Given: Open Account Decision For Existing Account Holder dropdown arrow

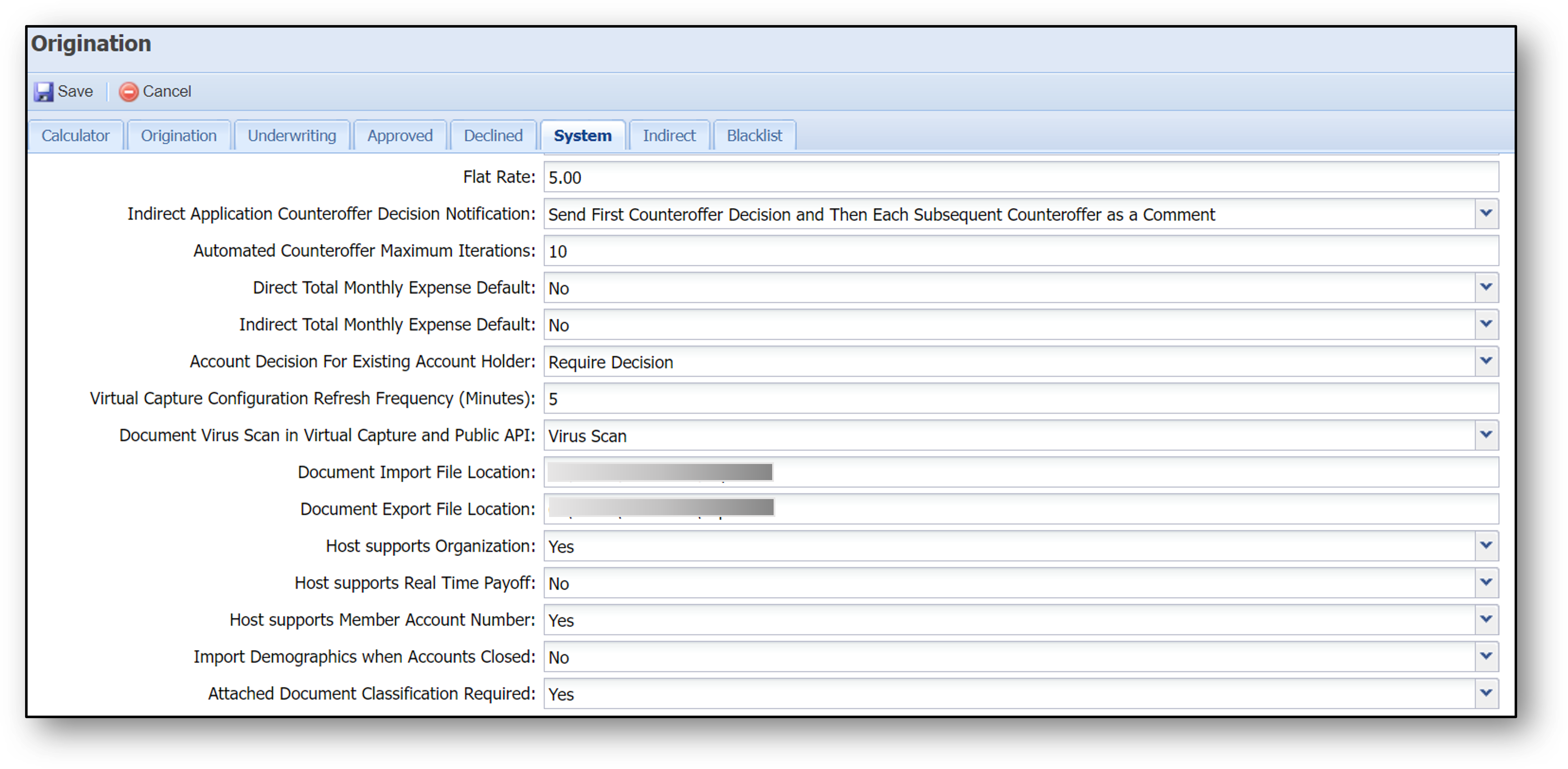Looking at the screenshot, I should (1486, 361).
